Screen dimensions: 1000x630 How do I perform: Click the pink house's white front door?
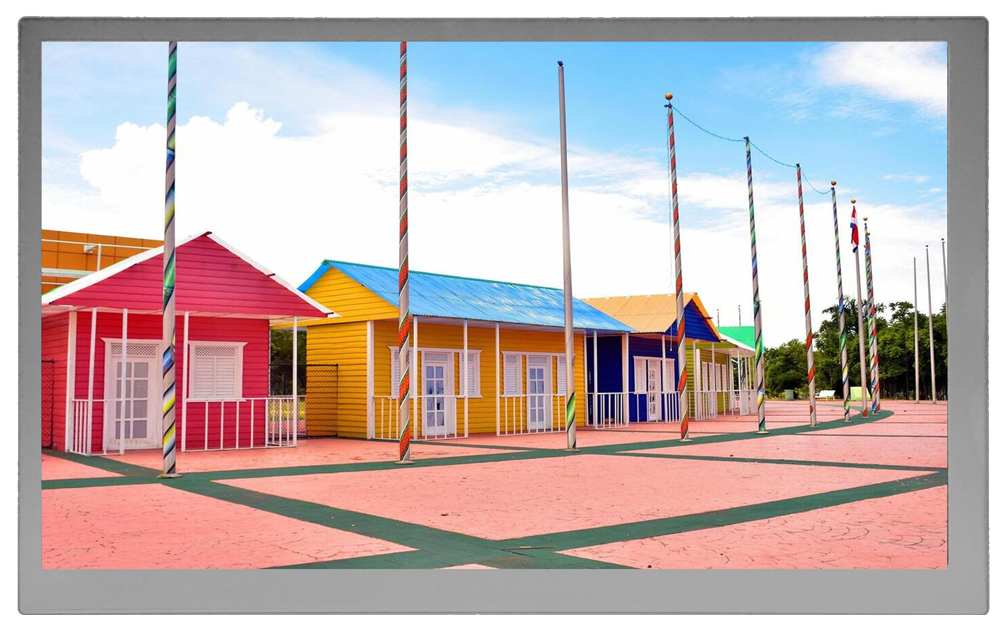point(132,395)
